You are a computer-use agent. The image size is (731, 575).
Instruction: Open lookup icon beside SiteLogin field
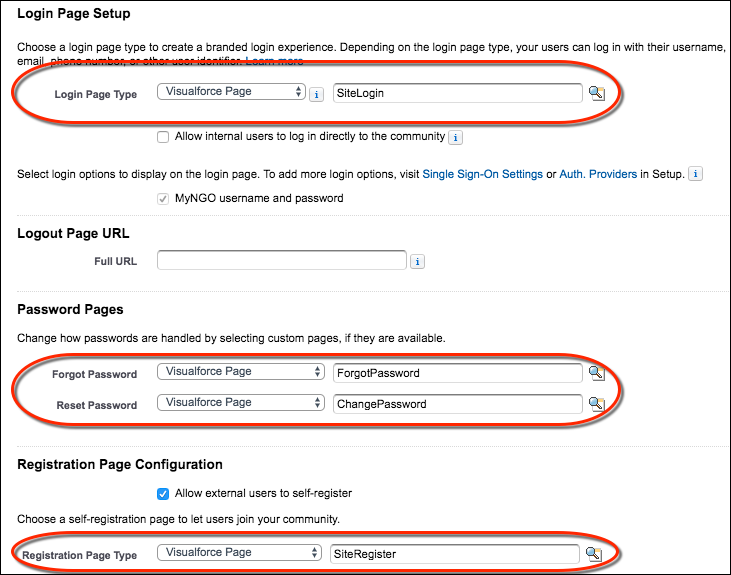pyautogui.click(x=596, y=93)
